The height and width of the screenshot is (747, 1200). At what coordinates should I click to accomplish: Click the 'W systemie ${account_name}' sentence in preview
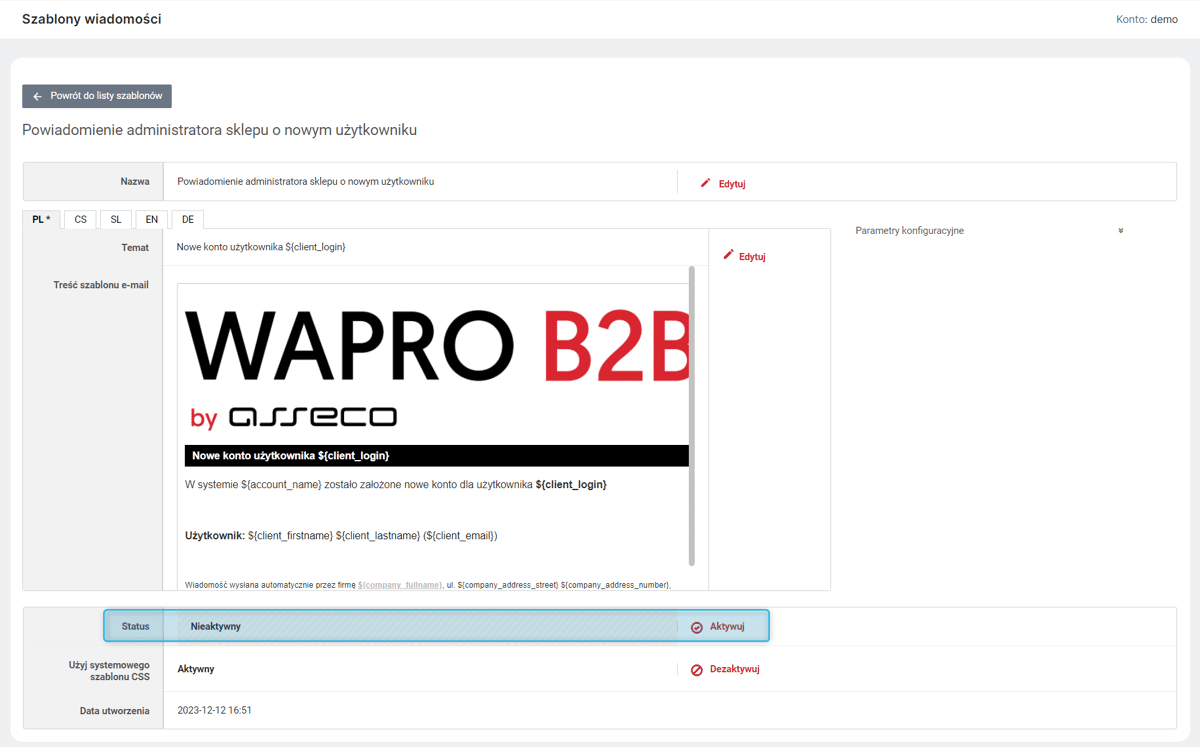point(396,485)
